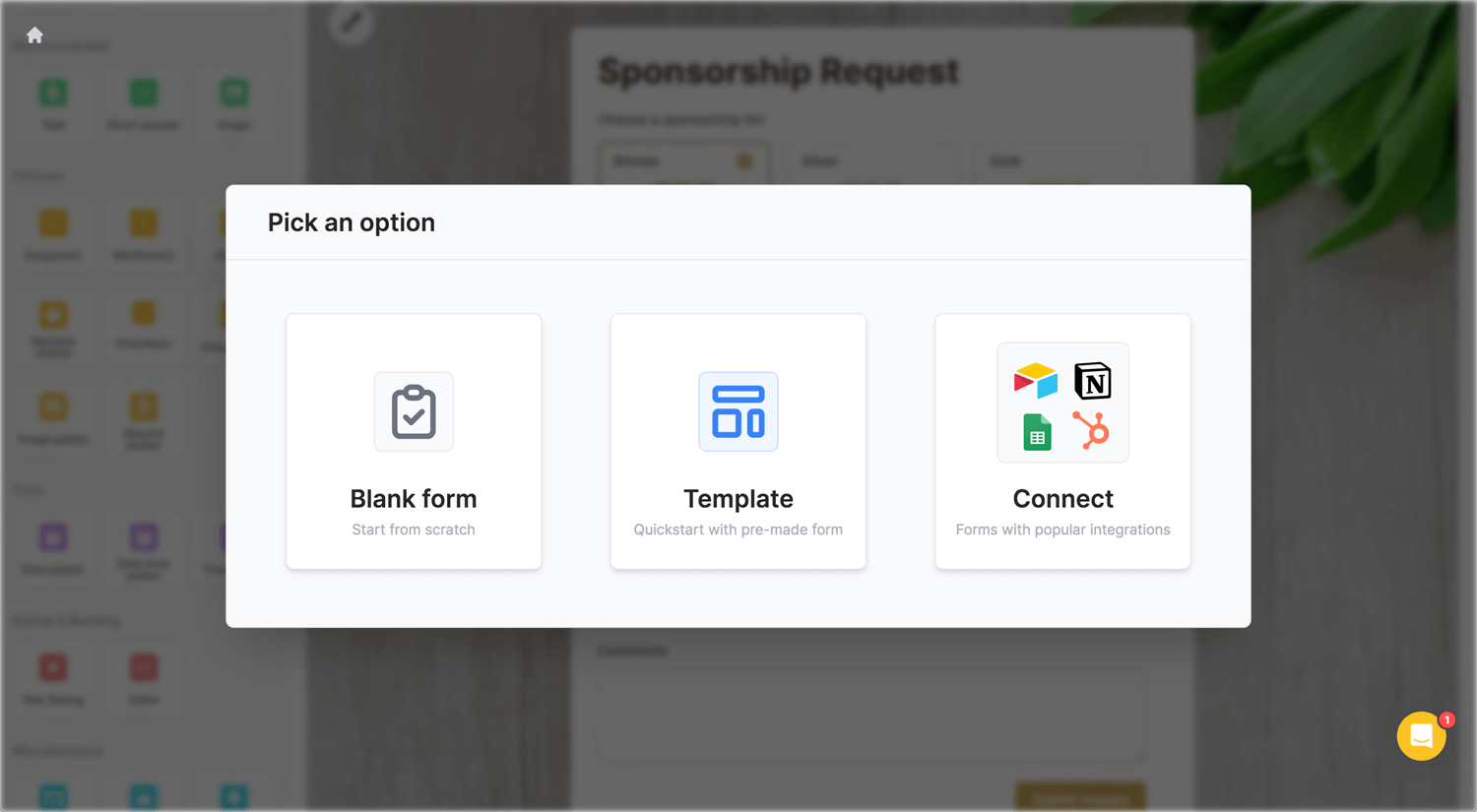The height and width of the screenshot is (812, 1477).
Task: Click the Sponsorship Request form title
Action: (779, 71)
